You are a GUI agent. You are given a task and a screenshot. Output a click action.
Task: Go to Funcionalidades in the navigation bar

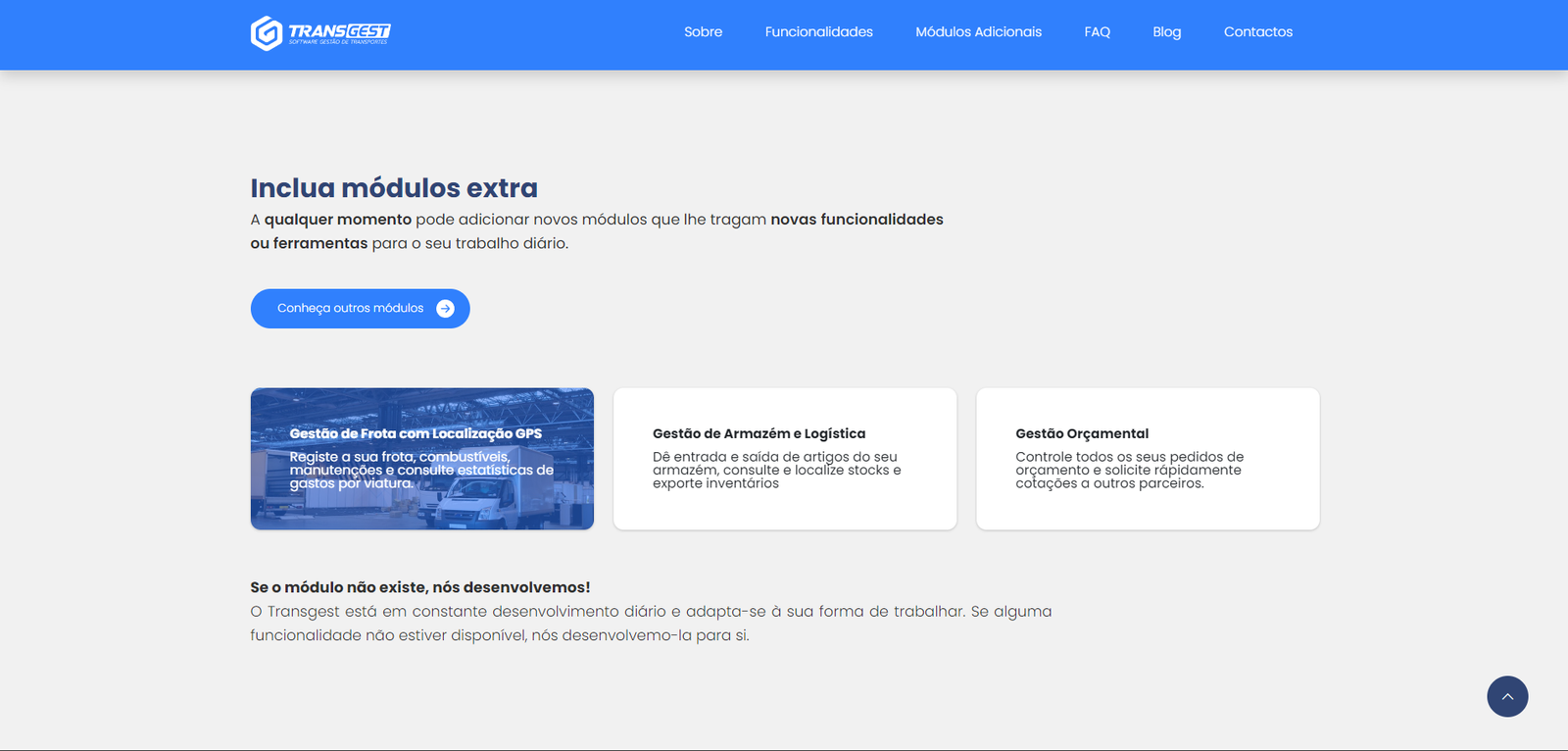pos(818,32)
